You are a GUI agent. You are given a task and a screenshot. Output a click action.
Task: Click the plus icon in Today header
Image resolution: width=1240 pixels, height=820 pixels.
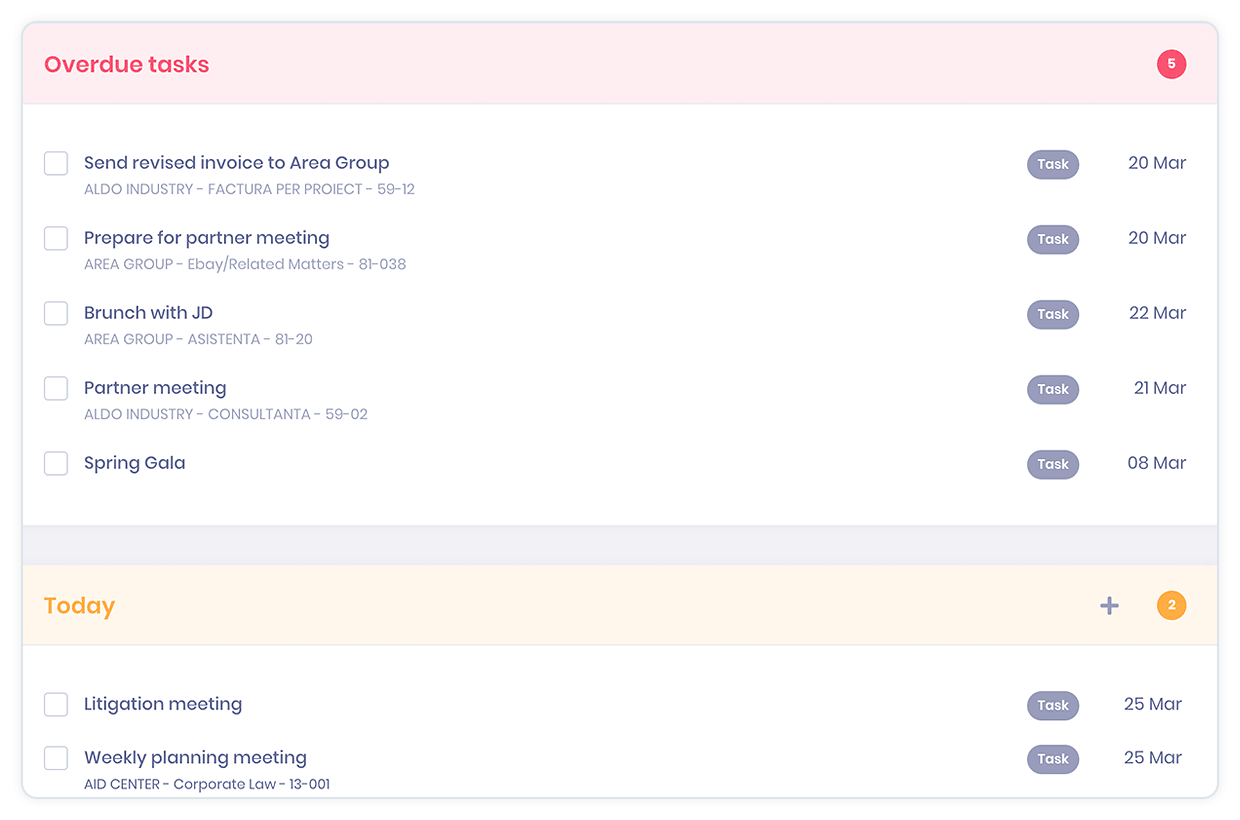[1109, 606]
